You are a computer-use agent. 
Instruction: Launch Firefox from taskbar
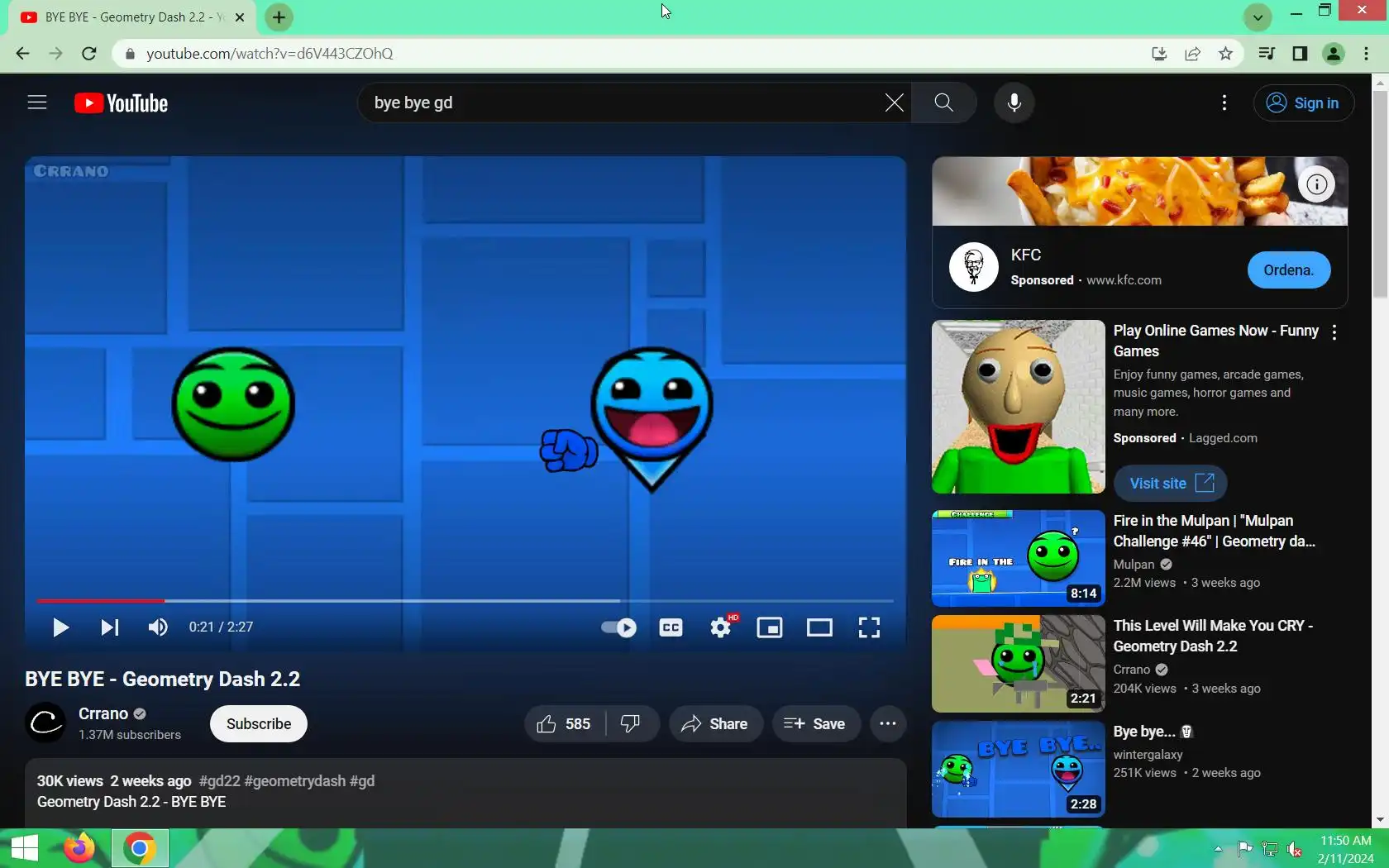(79, 848)
